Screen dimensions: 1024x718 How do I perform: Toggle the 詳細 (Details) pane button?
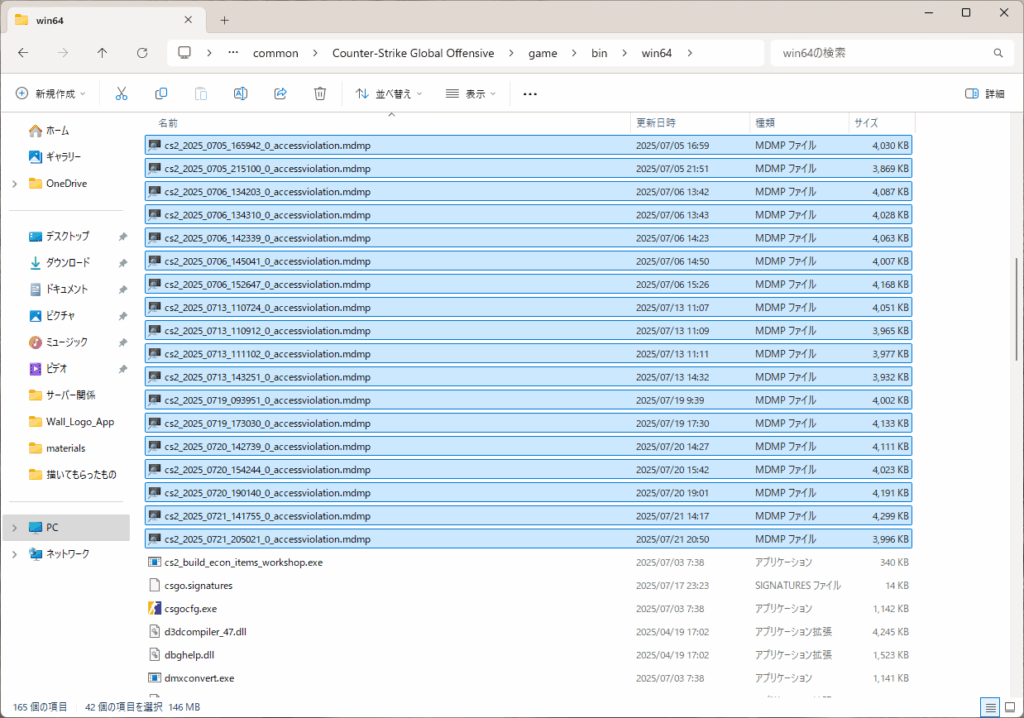click(x=985, y=93)
